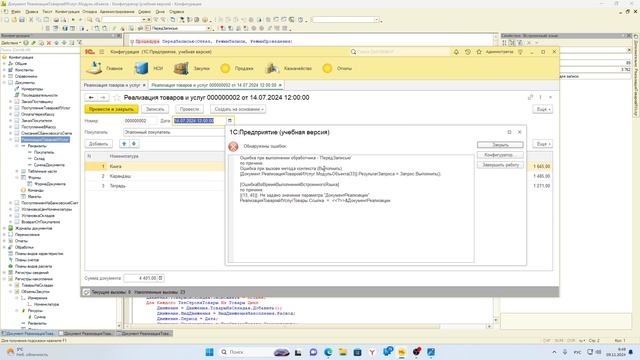640x360 pixels.
Task: Open Правка menu in configurator
Action: pos(31,12)
